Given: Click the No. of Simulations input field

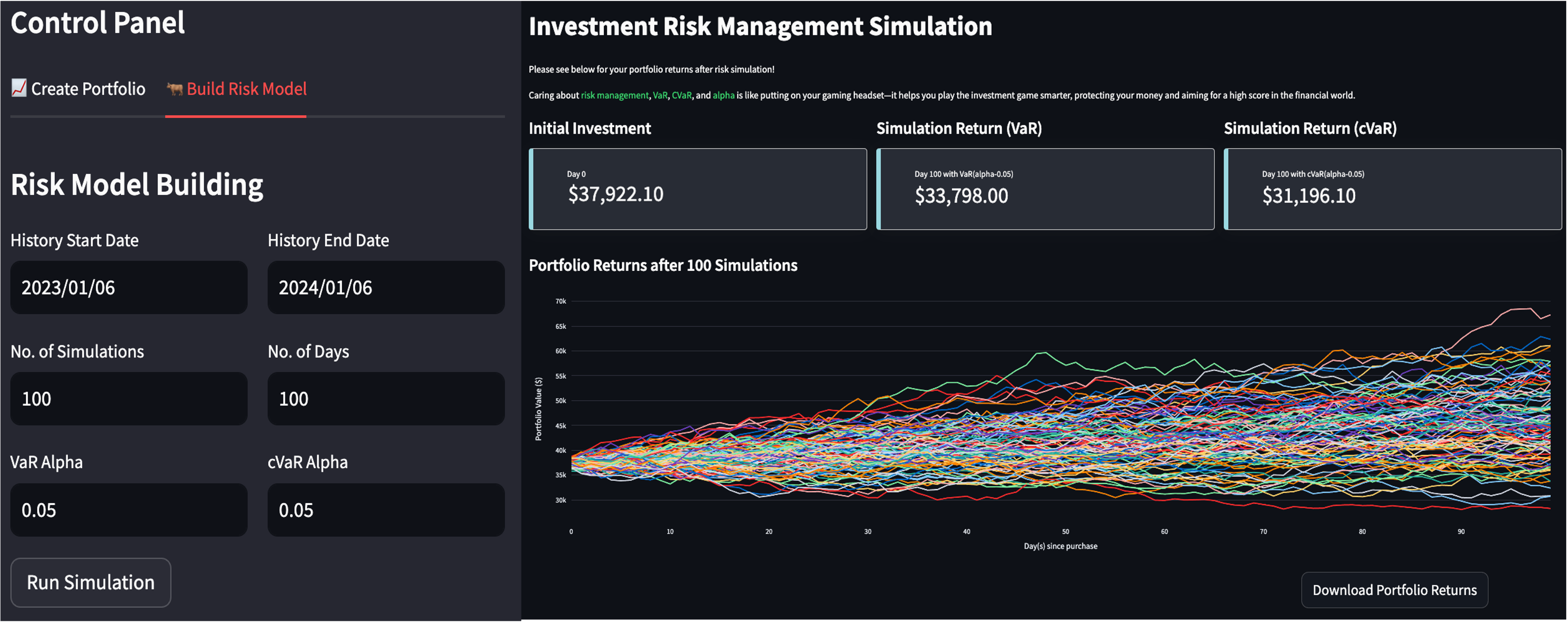Looking at the screenshot, I should tap(128, 399).
